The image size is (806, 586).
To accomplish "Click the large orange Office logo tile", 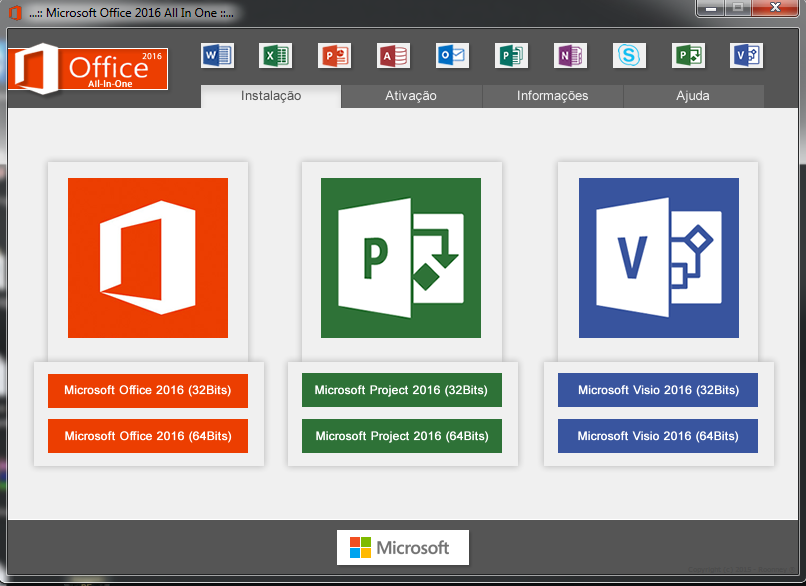I will [x=148, y=258].
